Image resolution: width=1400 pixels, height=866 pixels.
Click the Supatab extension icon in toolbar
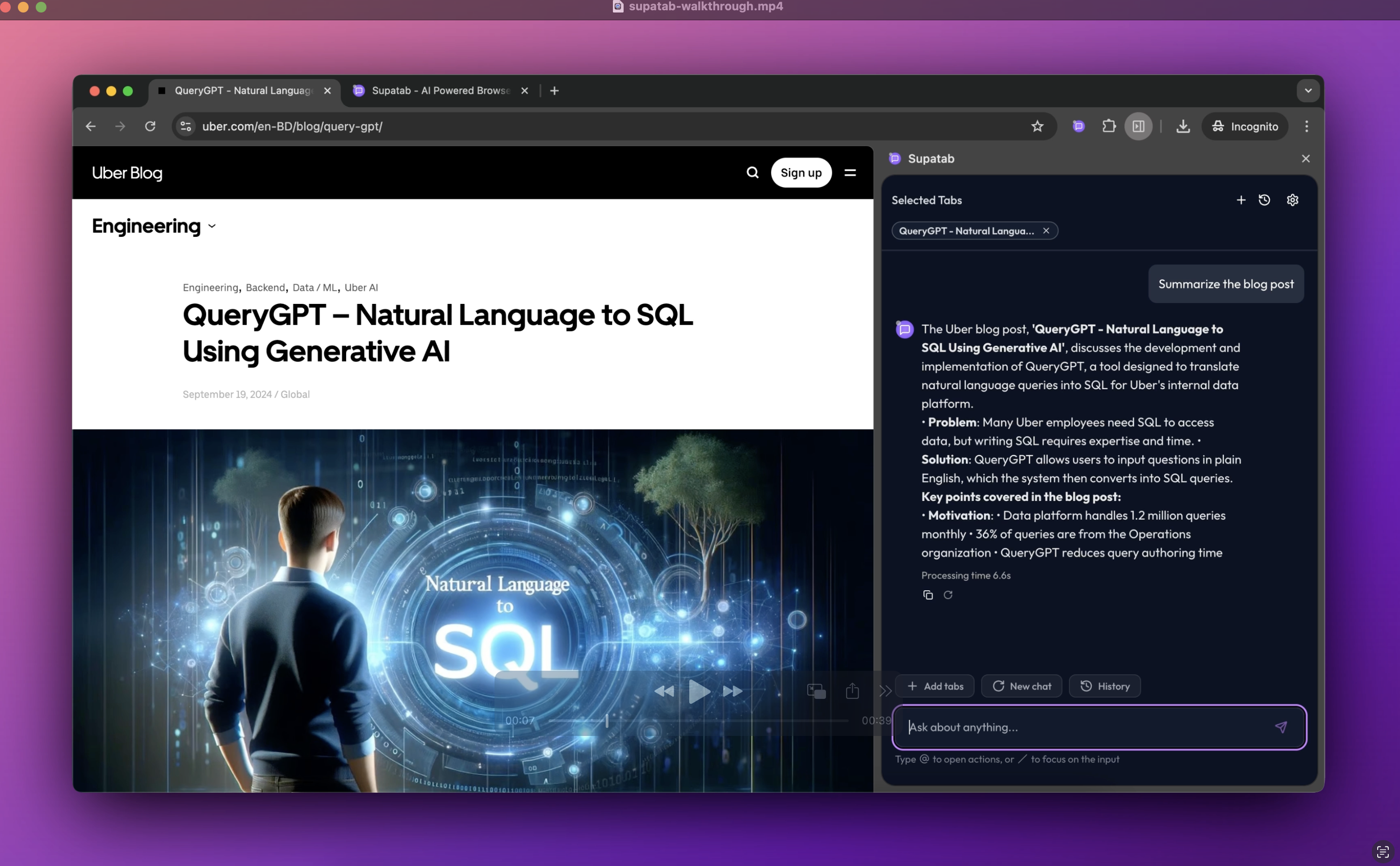1078,126
